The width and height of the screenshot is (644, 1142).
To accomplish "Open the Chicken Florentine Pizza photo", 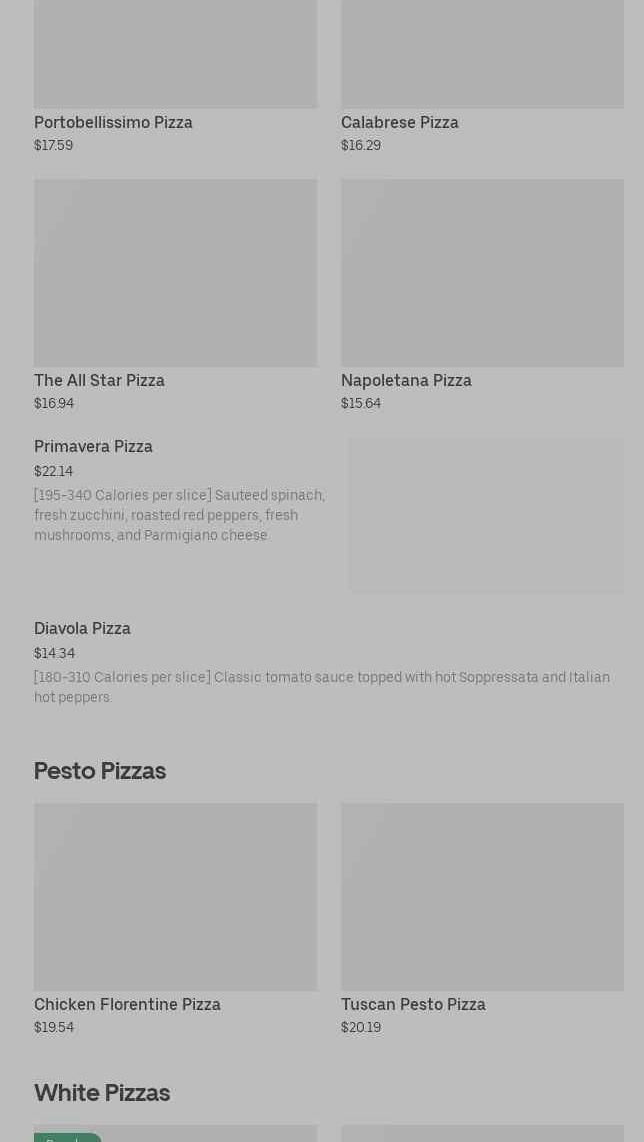I will [x=175, y=896].
